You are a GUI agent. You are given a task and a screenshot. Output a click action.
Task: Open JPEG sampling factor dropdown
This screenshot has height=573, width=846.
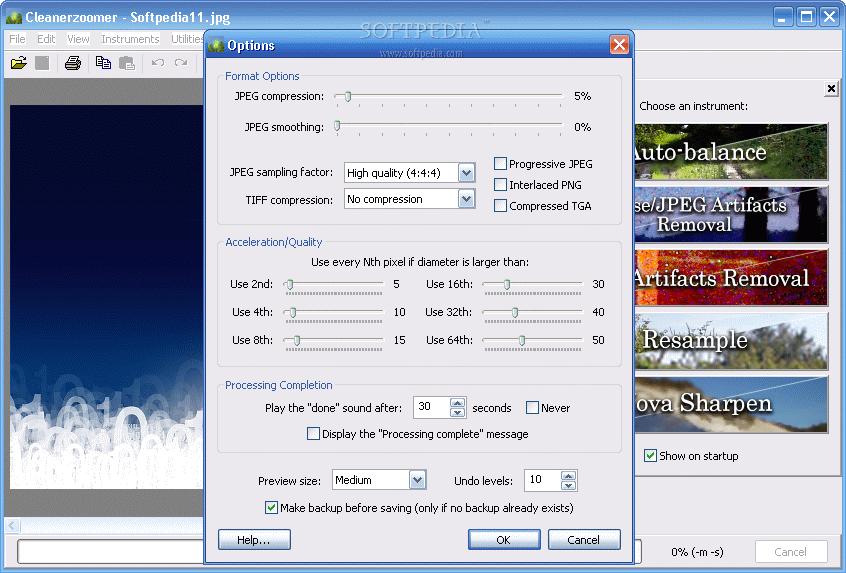point(466,173)
